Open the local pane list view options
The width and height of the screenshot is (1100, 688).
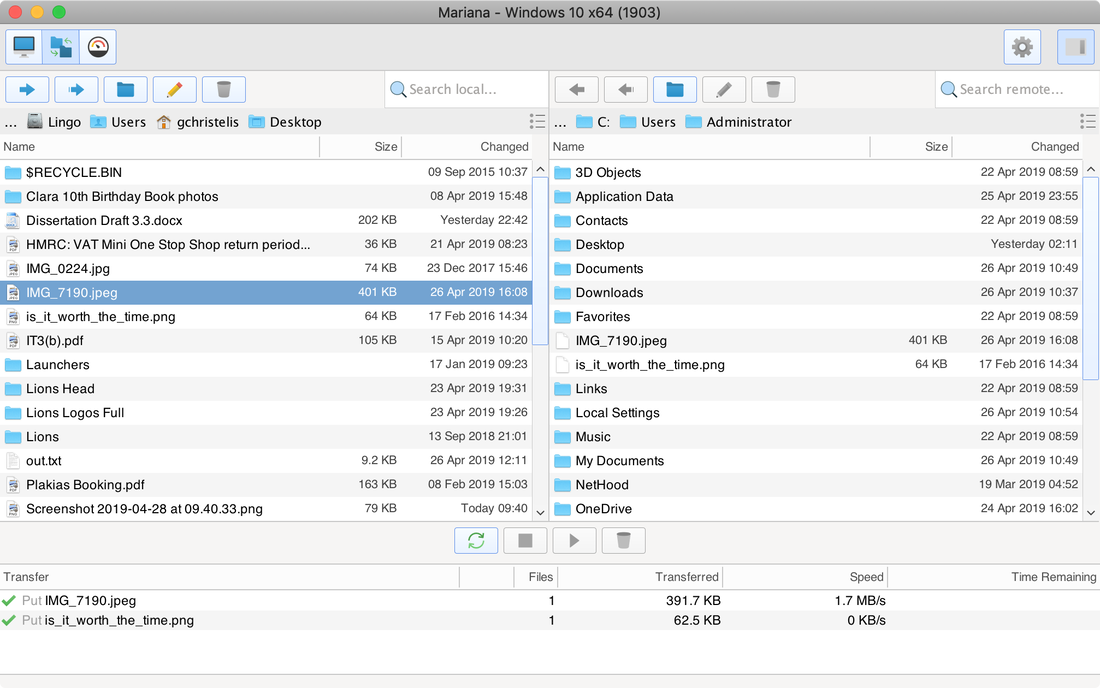(537, 121)
